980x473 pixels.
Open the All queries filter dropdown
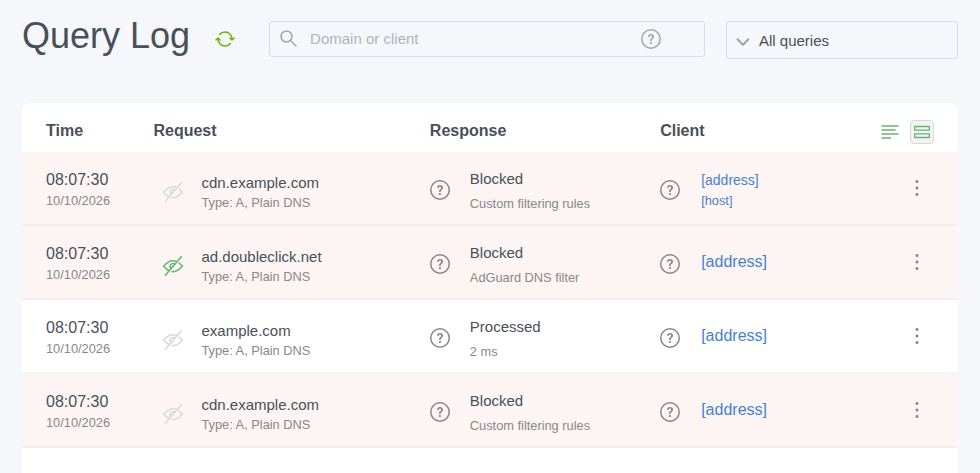coord(841,40)
